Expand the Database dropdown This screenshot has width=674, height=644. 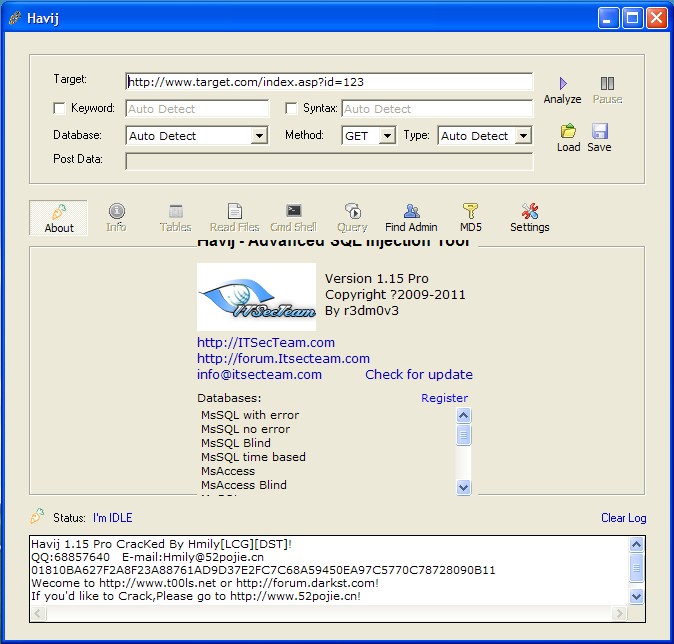[259, 136]
